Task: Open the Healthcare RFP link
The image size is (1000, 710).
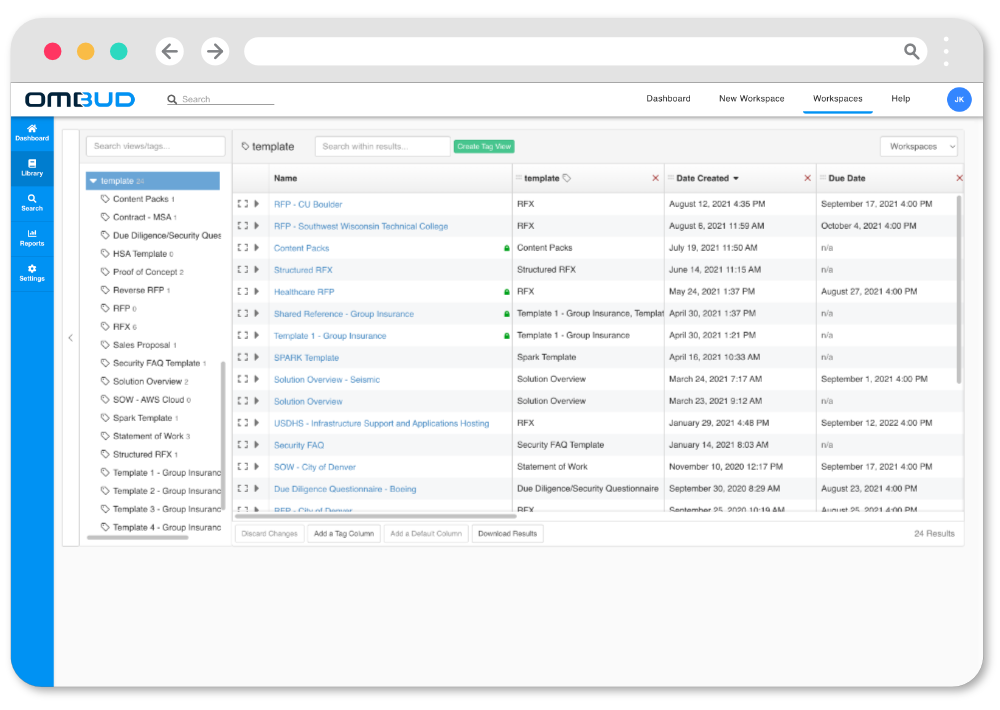Action: coord(304,292)
